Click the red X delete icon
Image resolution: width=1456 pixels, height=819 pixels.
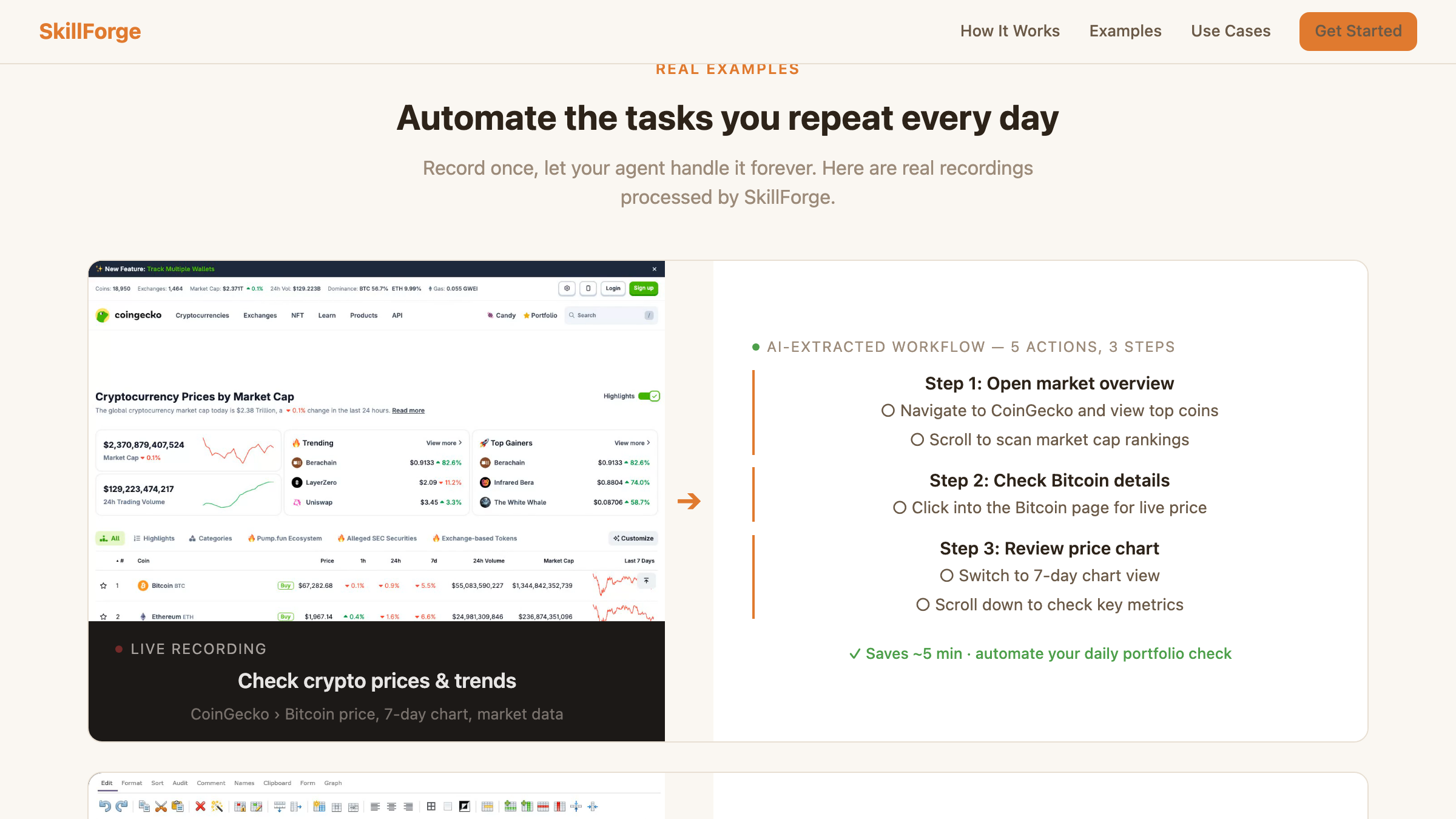tap(200, 806)
